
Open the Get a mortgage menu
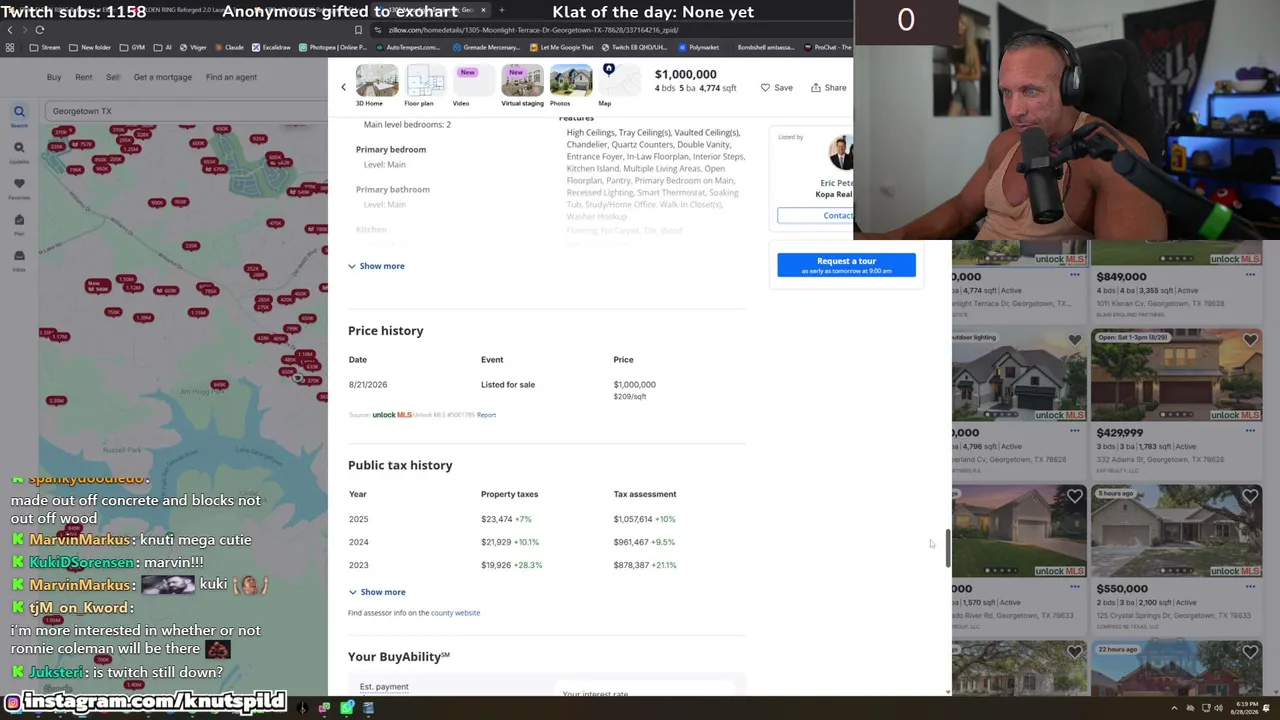162,77
